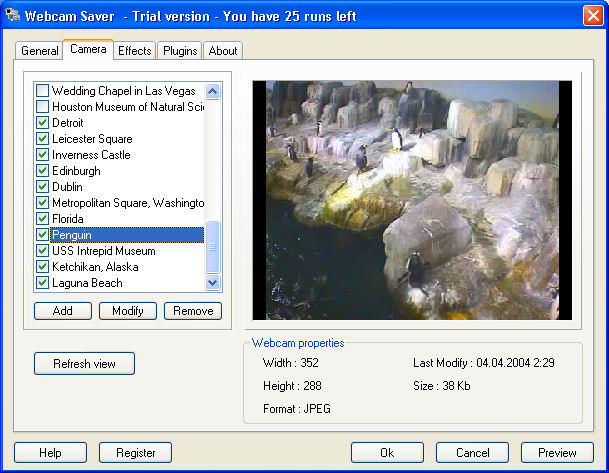The height and width of the screenshot is (473, 609).
Task: Click Modify to edit selected camera
Action: click(x=128, y=311)
